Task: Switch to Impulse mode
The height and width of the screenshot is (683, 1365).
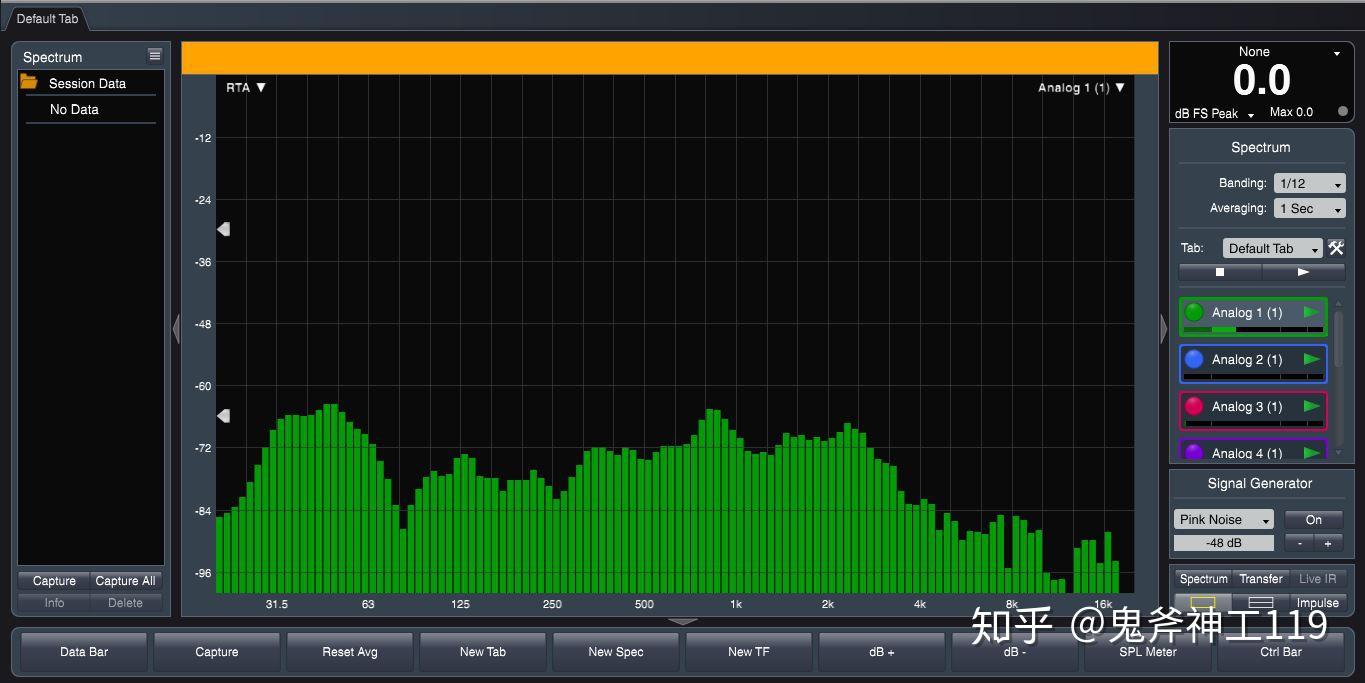Action: (1317, 603)
